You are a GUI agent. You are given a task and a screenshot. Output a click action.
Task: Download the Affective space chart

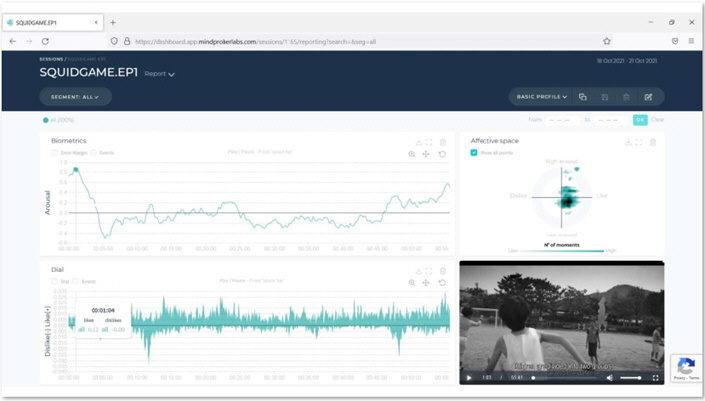pyautogui.click(x=629, y=143)
